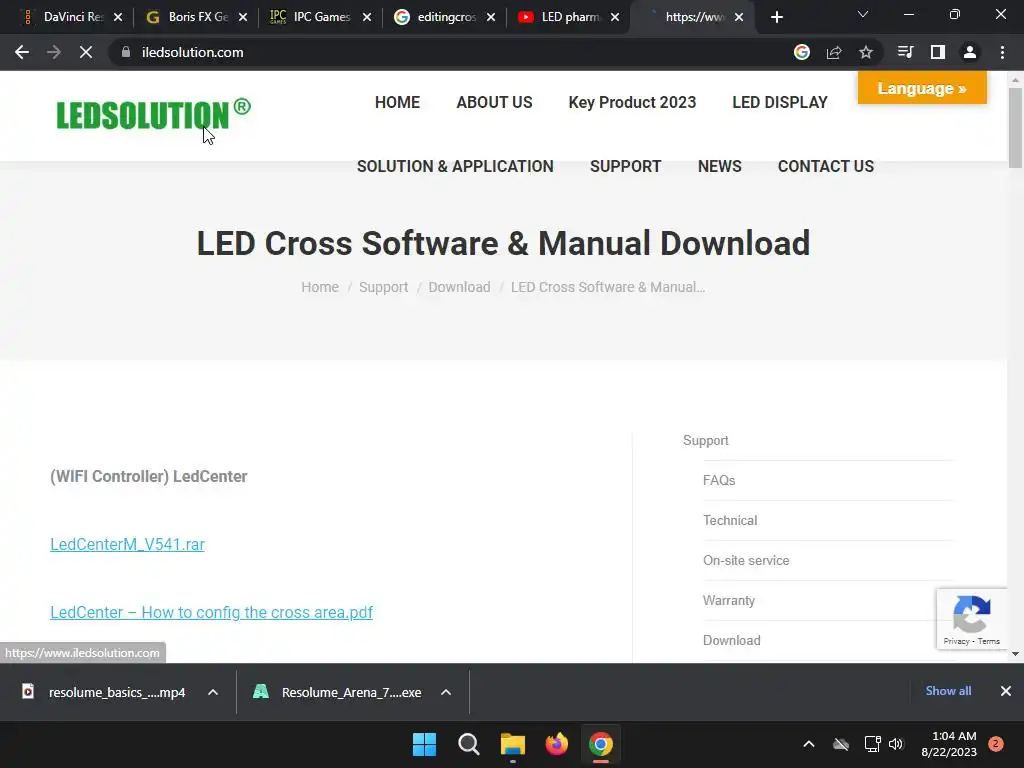Image resolution: width=1024 pixels, height=768 pixels.
Task: Open a new browser tab
Action: (776, 17)
